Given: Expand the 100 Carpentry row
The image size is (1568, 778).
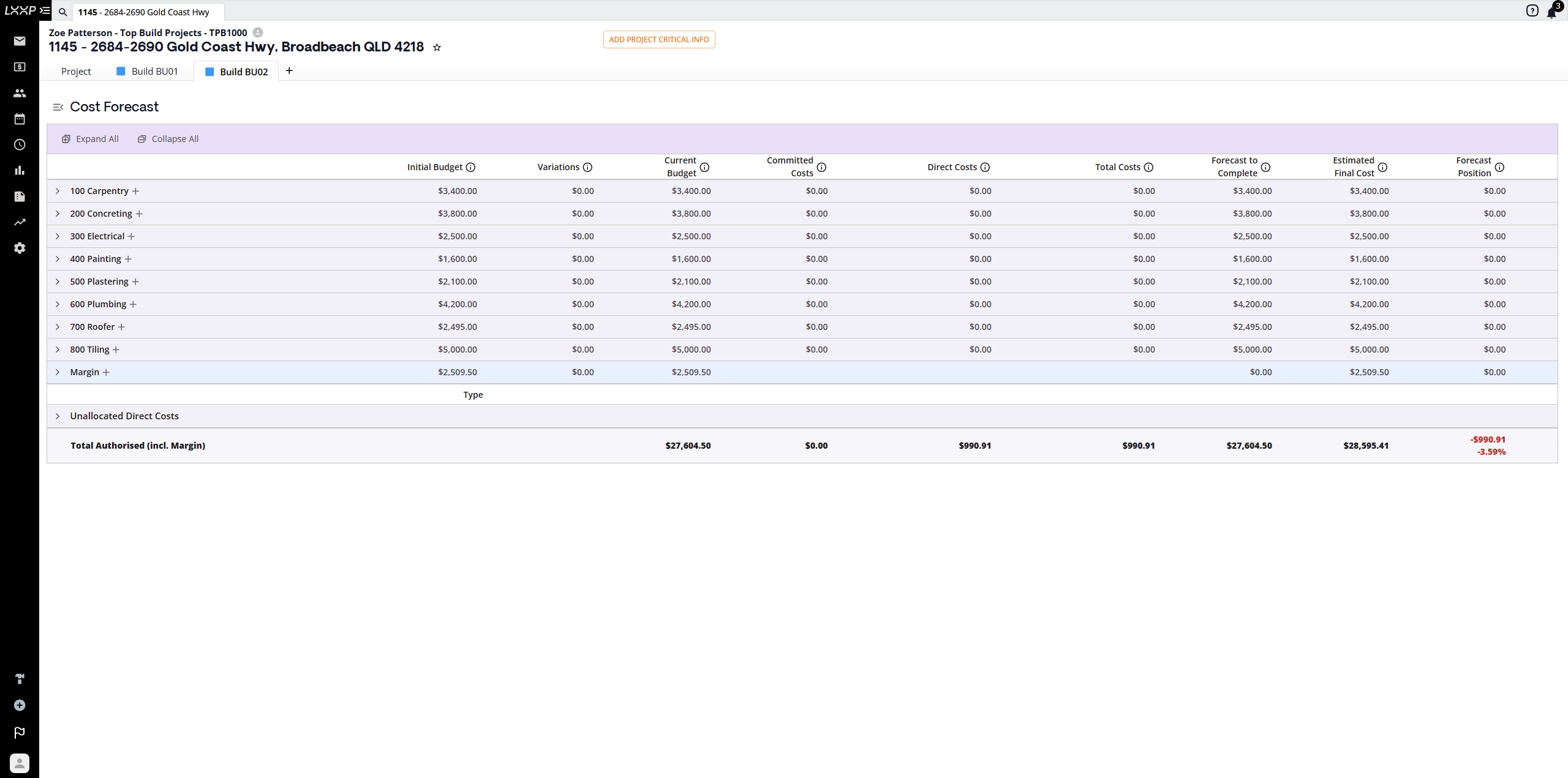Looking at the screenshot, I should [x=58, y=191].
